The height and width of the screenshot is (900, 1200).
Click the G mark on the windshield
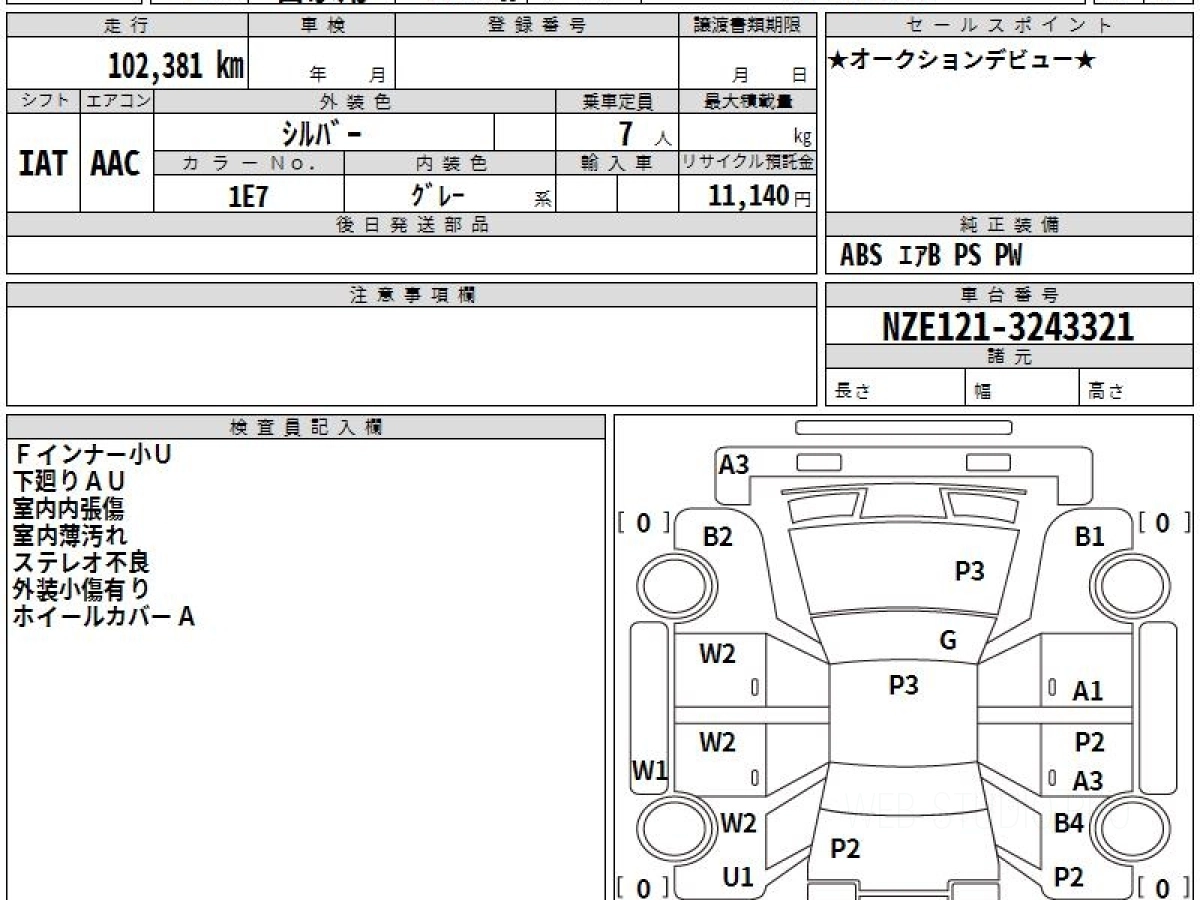pyautogui.click(x=948, y=641)
